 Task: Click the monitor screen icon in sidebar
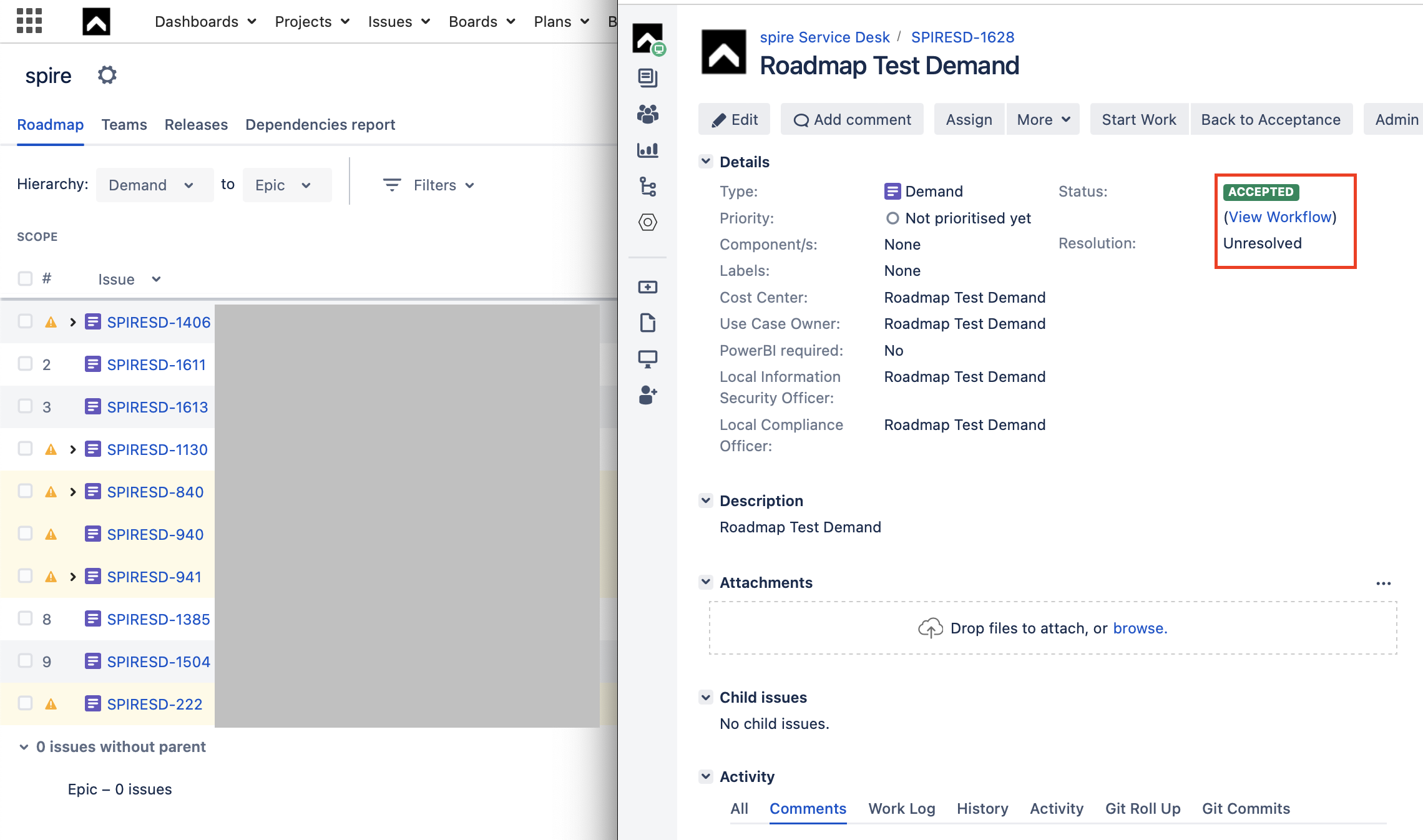[x=648, y=359]
